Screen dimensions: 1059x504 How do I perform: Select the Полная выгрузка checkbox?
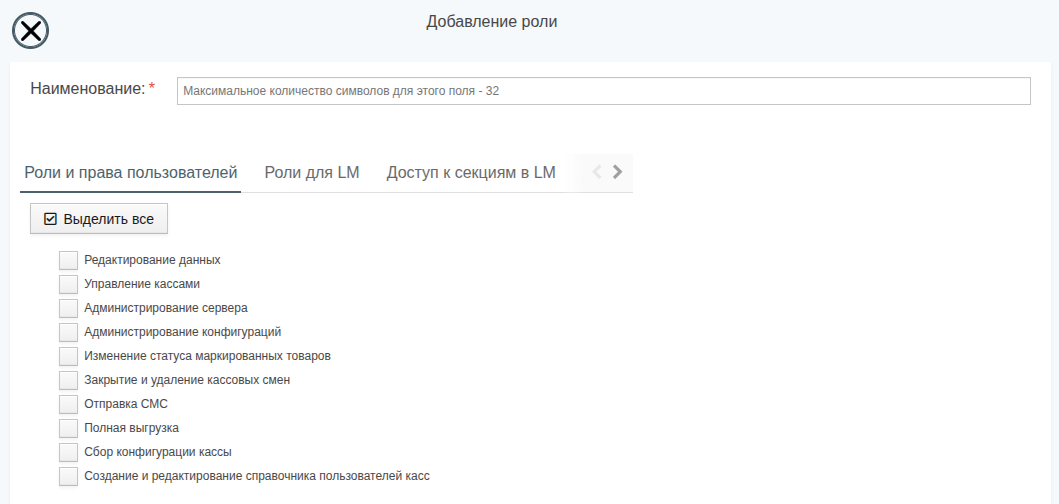68,428
